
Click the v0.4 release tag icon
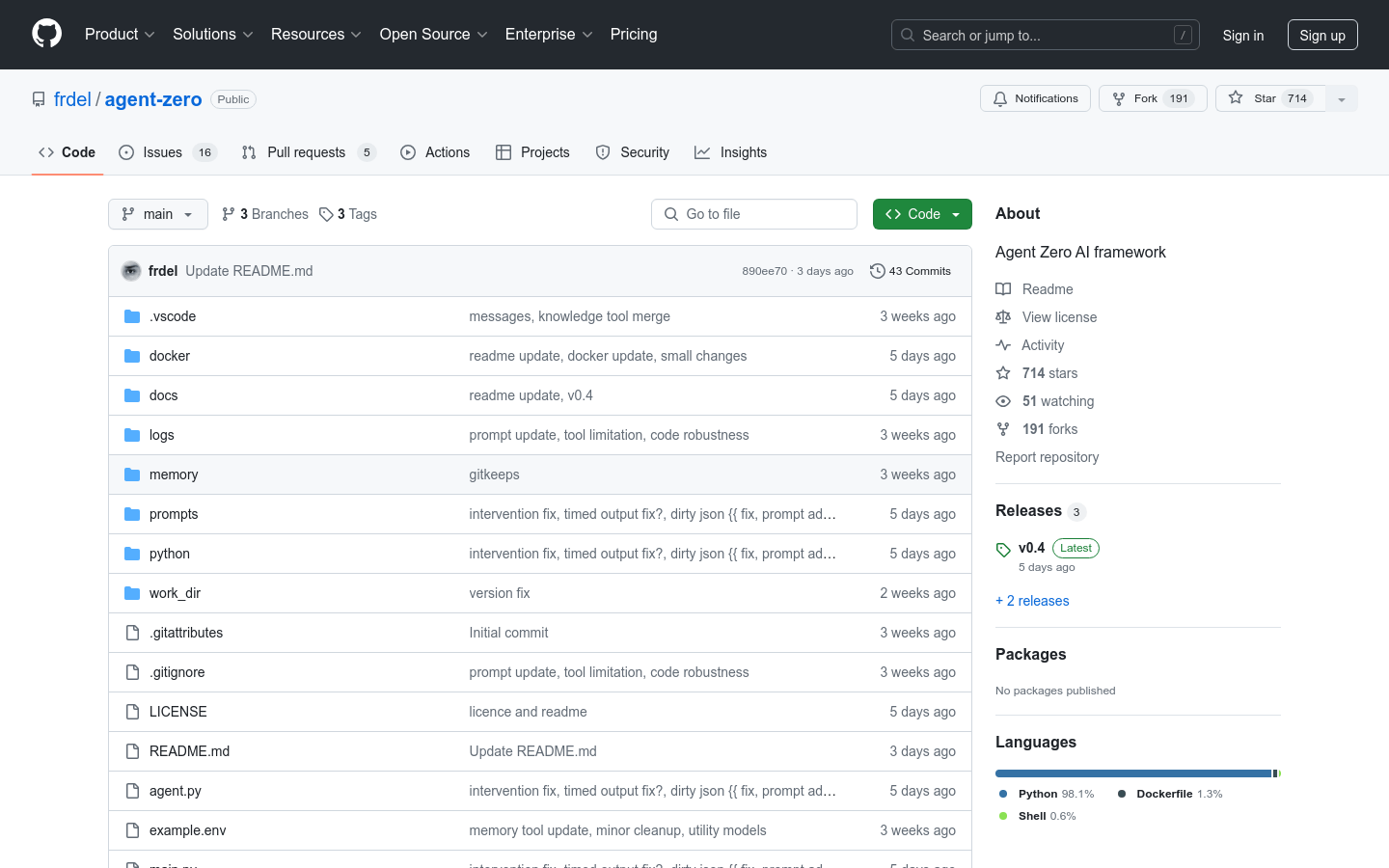coord(1003,550)
